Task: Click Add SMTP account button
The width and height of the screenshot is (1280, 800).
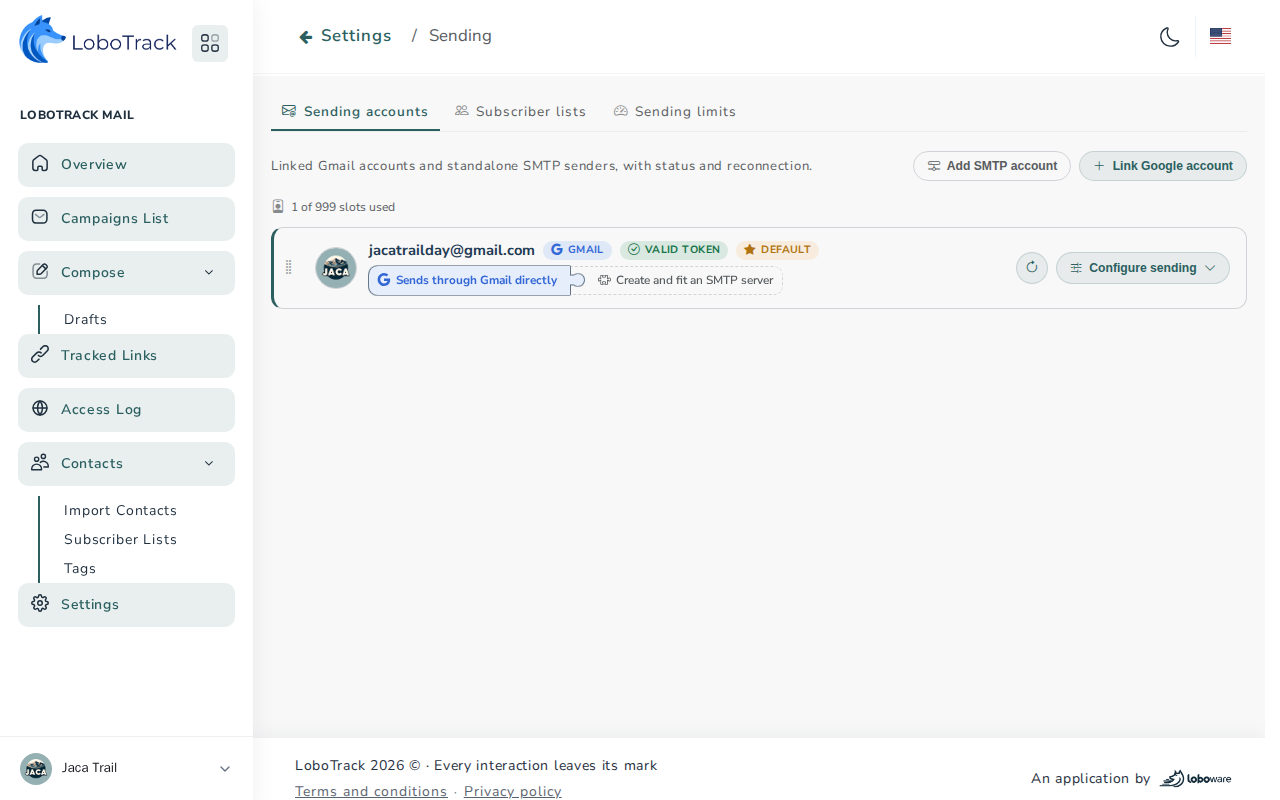Action: click(x=992, y=166)
